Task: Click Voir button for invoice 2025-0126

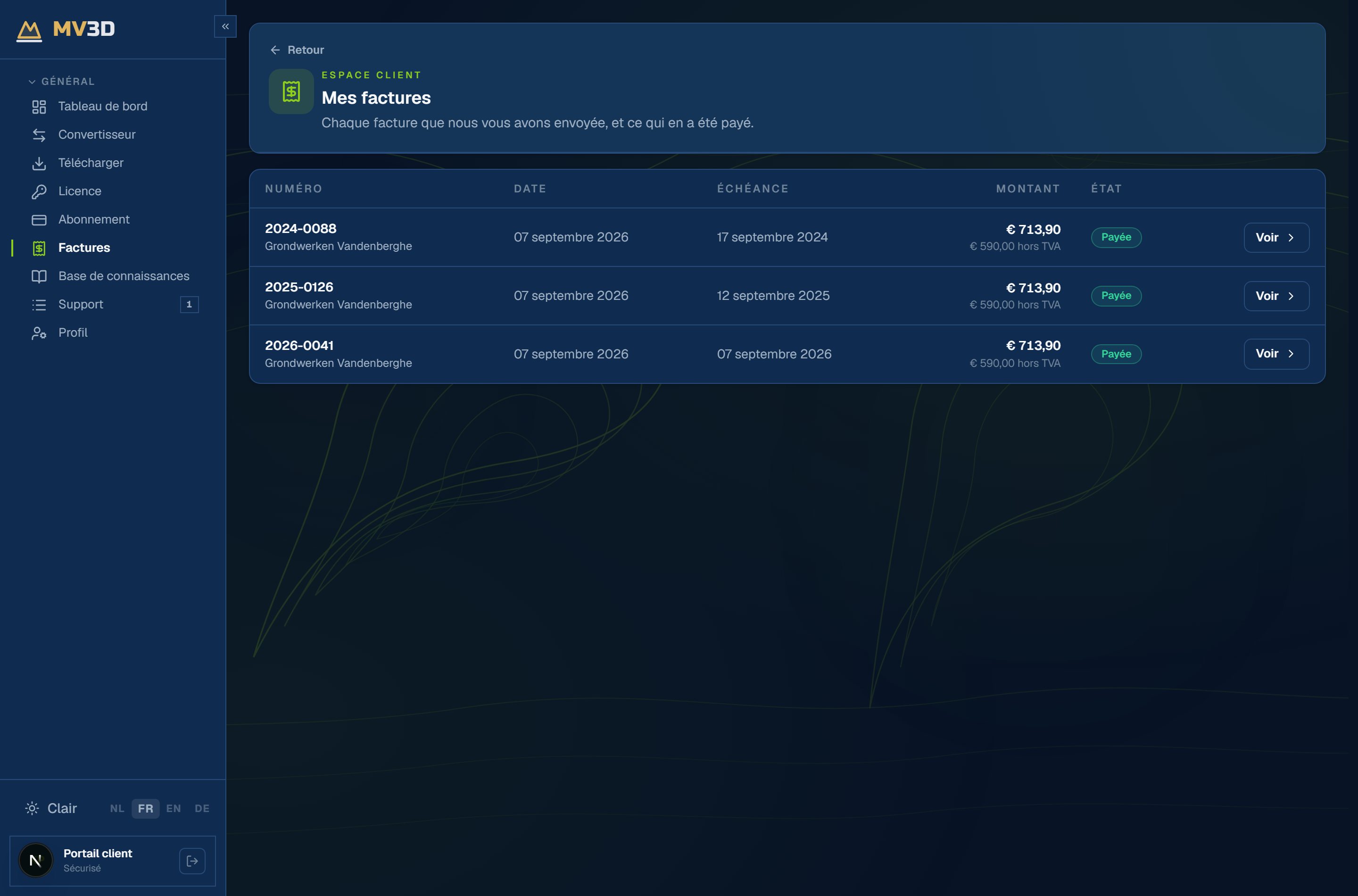Action: click(x=1276, y=296)
